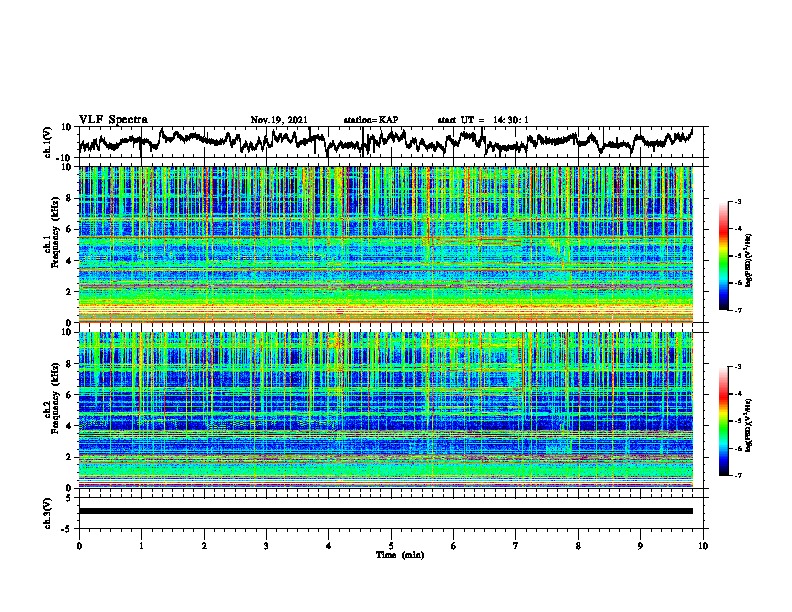Click the black ch.3 signal bar
This screenshot has width=792, height=612.
pyautogui.click(x=386, y=511)
